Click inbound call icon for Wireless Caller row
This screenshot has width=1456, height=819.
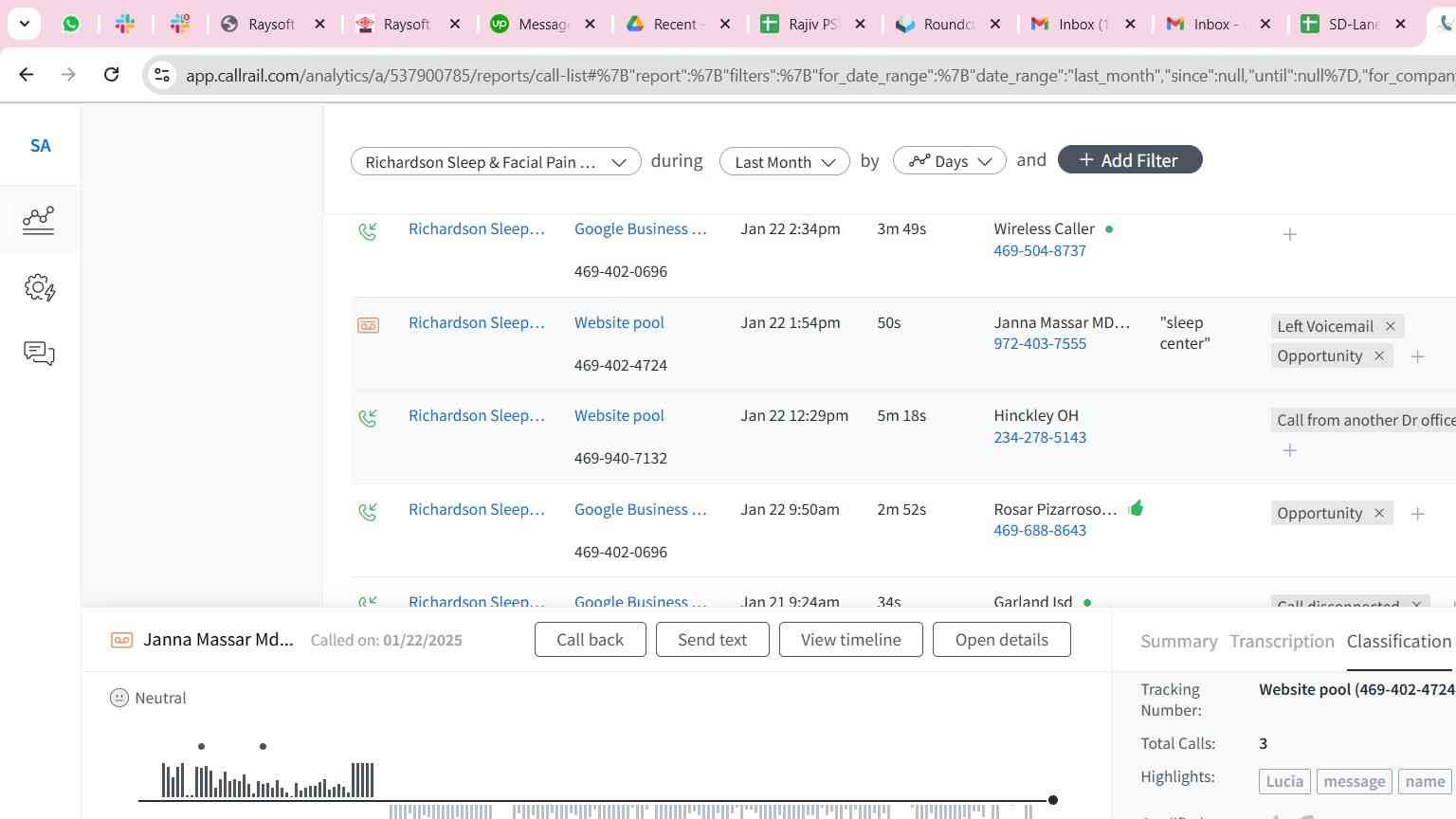click(368, 230)
